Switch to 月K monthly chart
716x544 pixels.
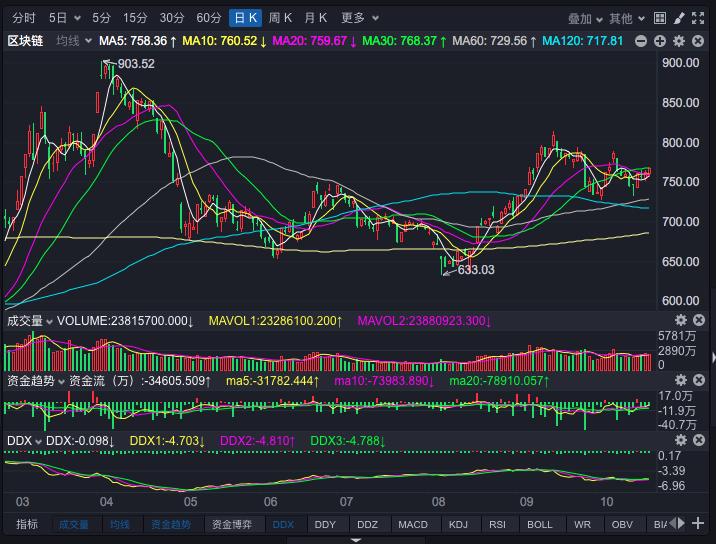pyautogui.click(x=316, y=18)
